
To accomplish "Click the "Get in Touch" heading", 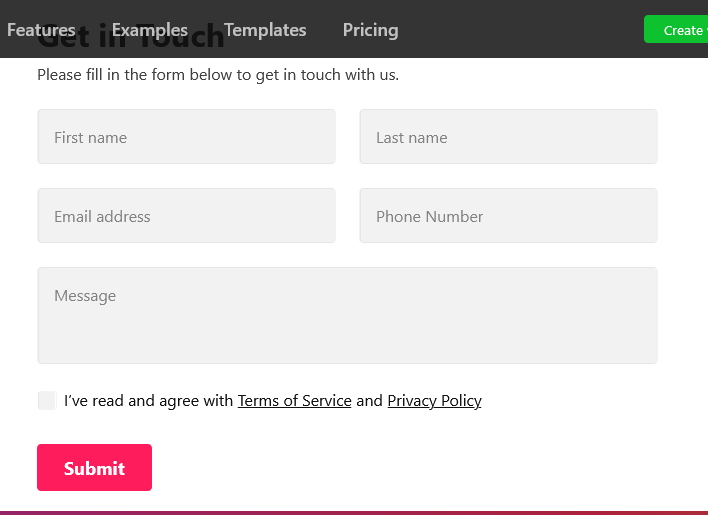I will click(131, 43).
